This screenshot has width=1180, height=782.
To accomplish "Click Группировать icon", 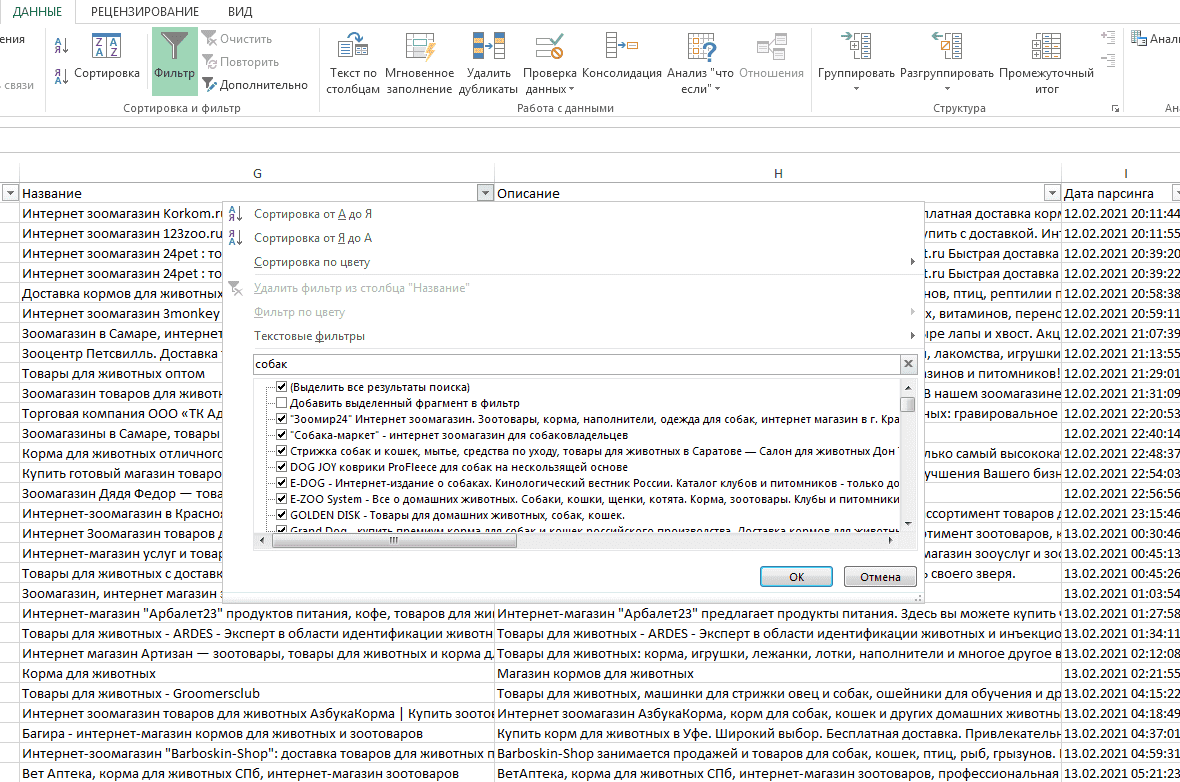I will [x=856, y=47].
